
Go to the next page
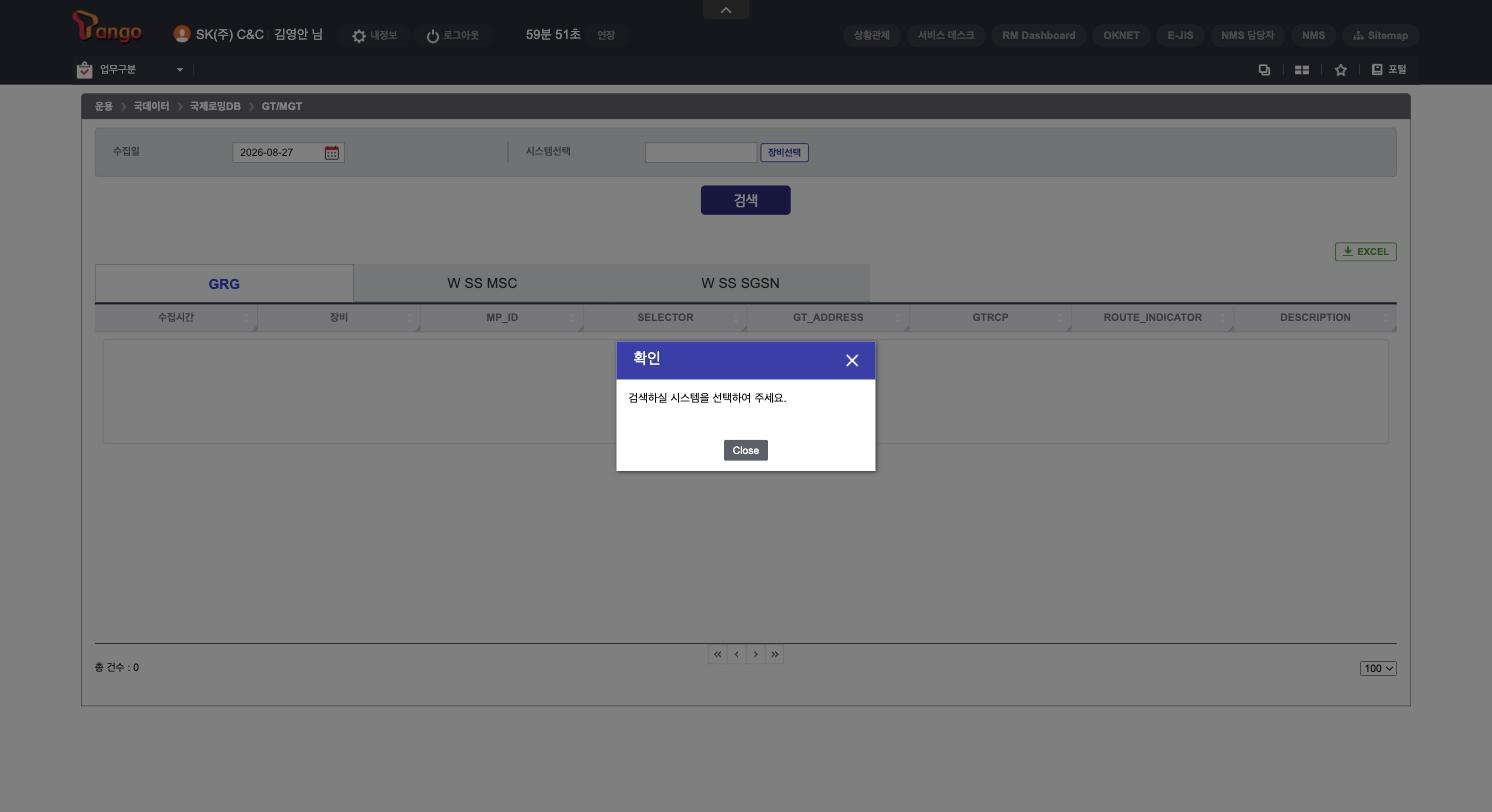756,655
